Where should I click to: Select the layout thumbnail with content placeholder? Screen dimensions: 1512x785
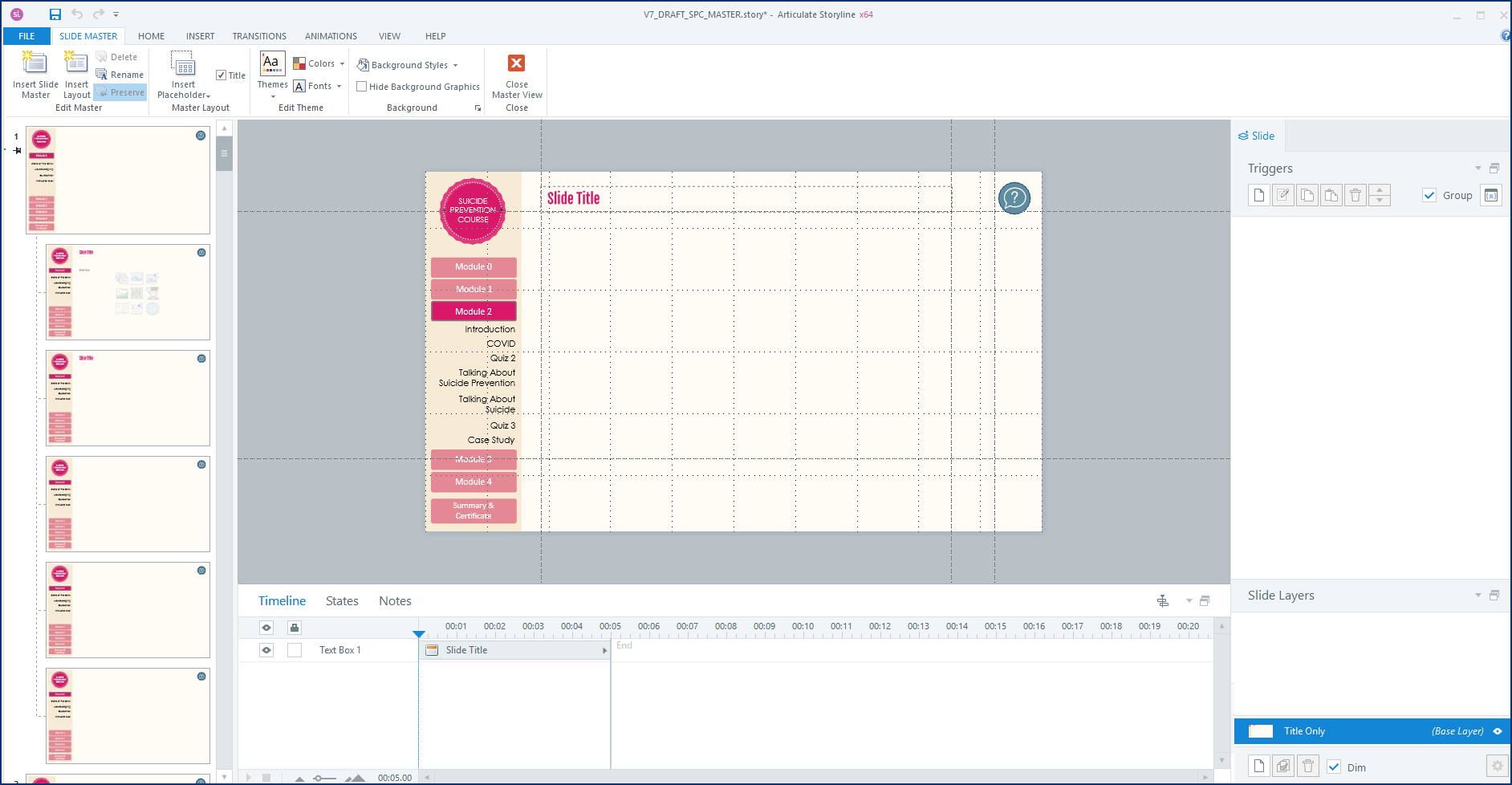pos(128,292)
